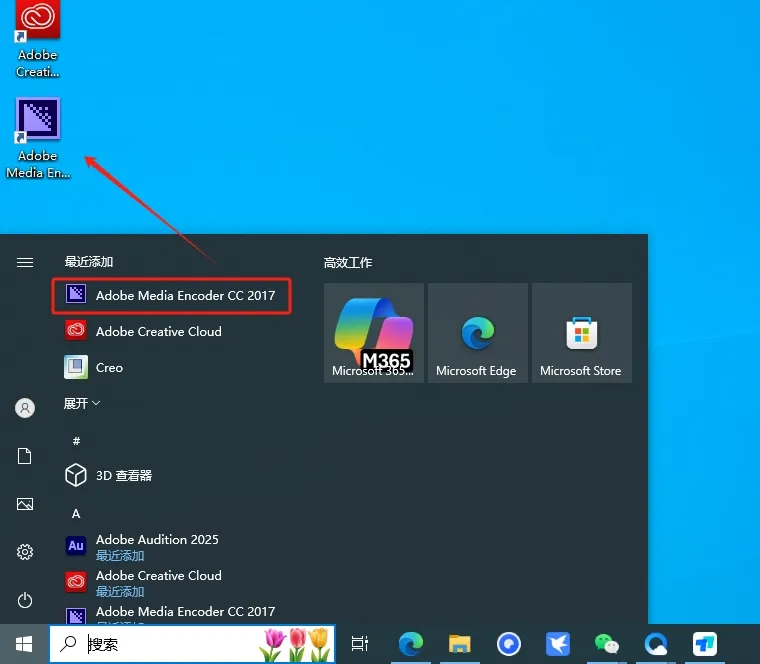Click the Windows Start button
The height and width of the screenshot is (664, 760).
click(24, 644)
